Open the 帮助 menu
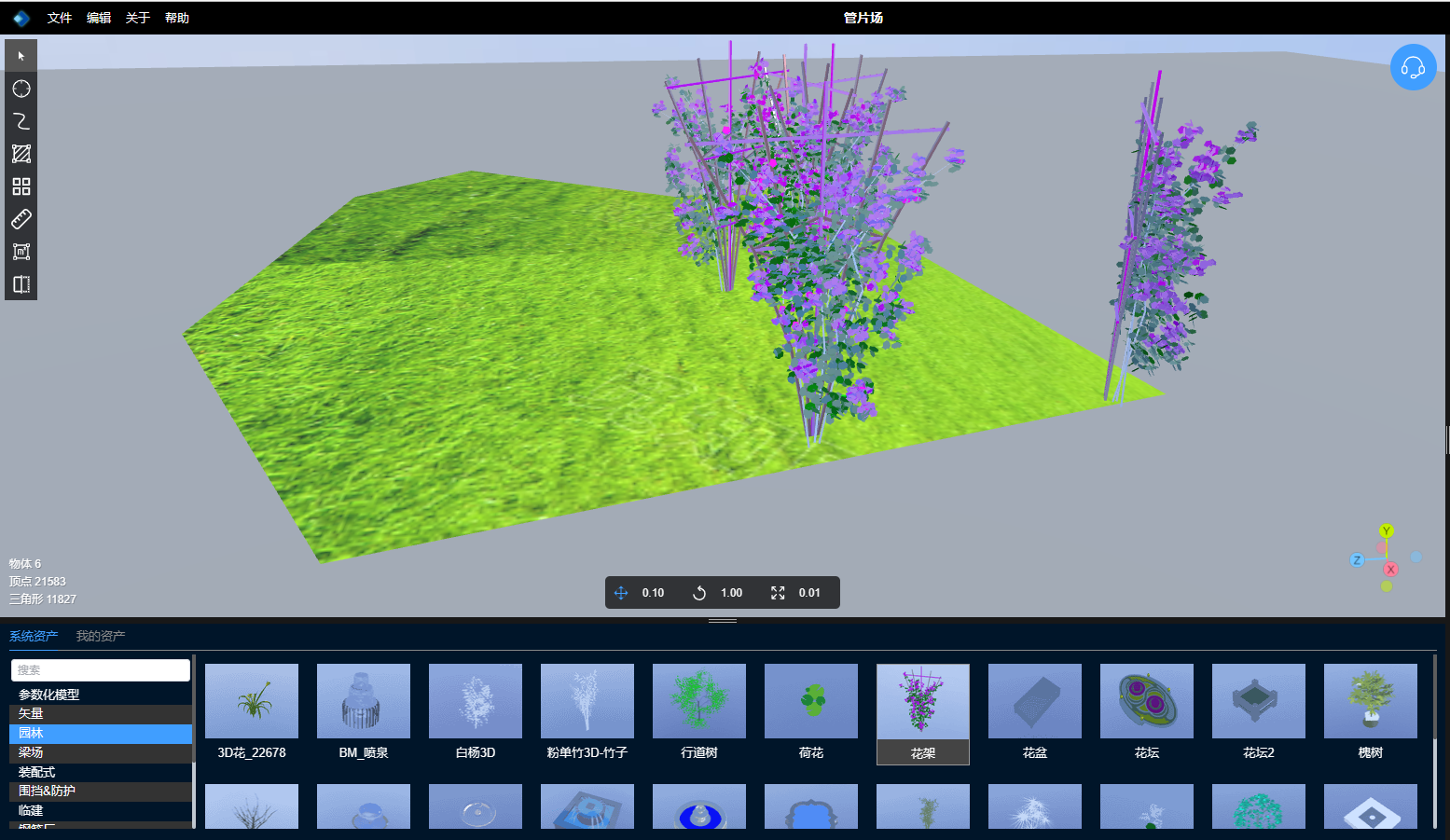This screenshot has width=1450, height=840. click(177, 18)
